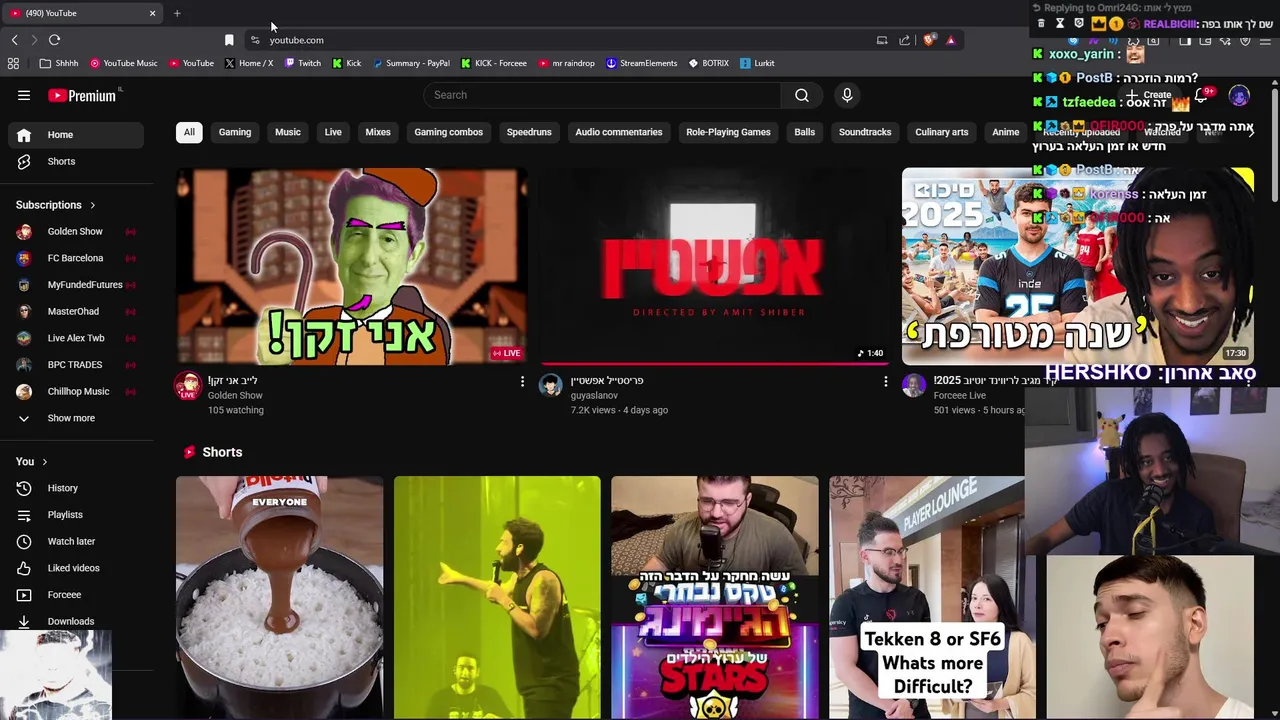Select the Gaming filter chip

pyautogui.click(x=235, y=132)
